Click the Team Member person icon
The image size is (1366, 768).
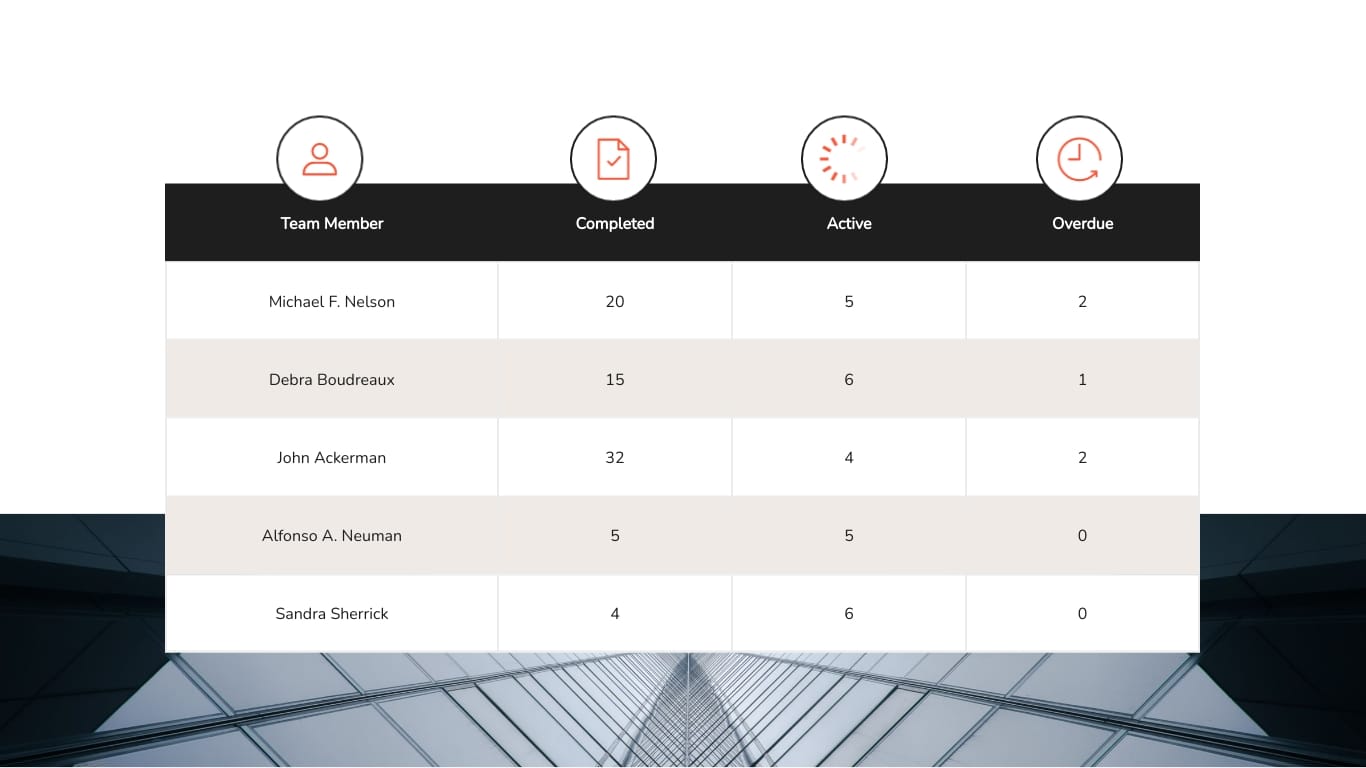(319, 158)
